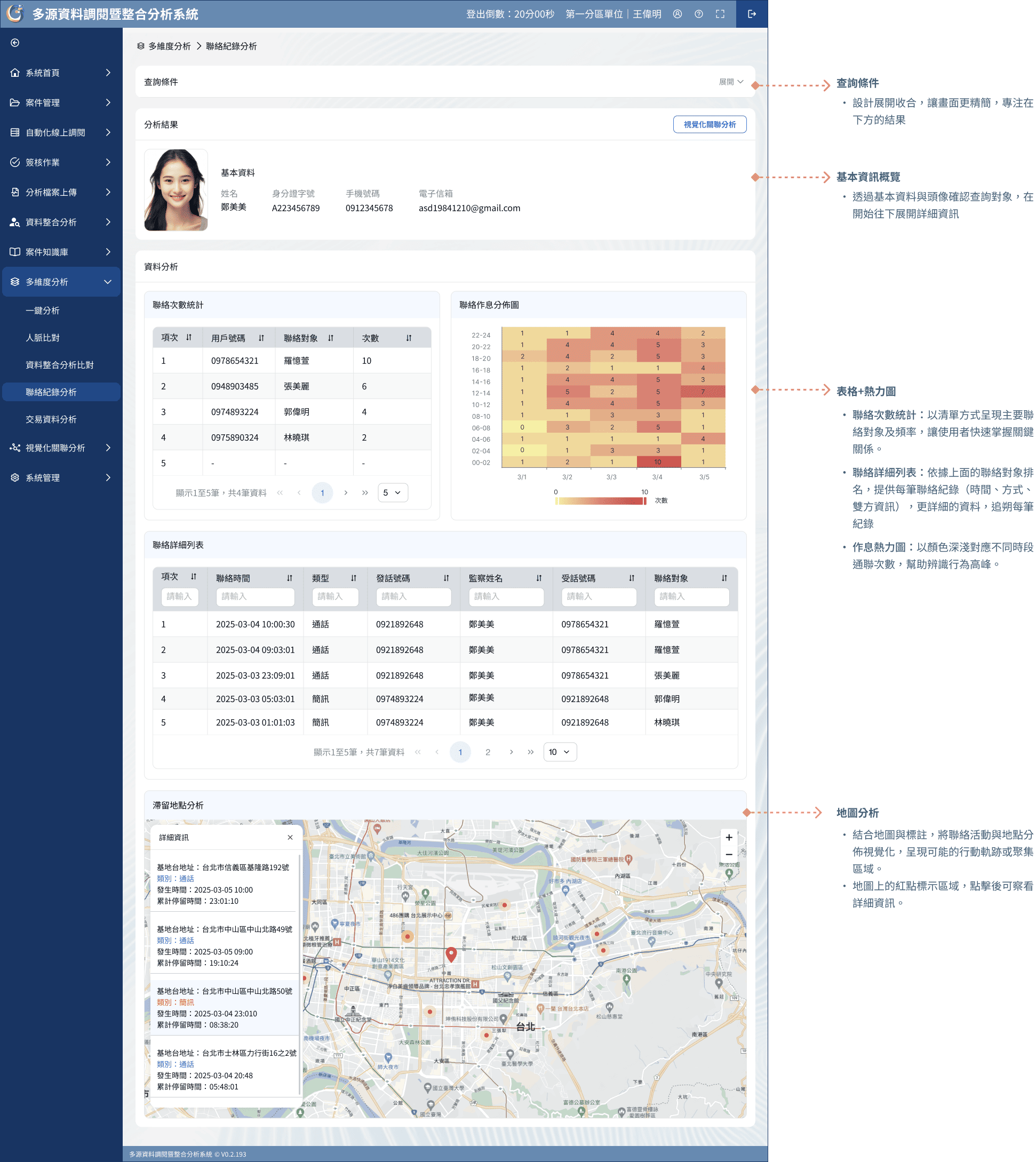This screenshot has height=1162, width=1036.
Task: Click the heatmap 次數 color legend bar
Action: 600,501
